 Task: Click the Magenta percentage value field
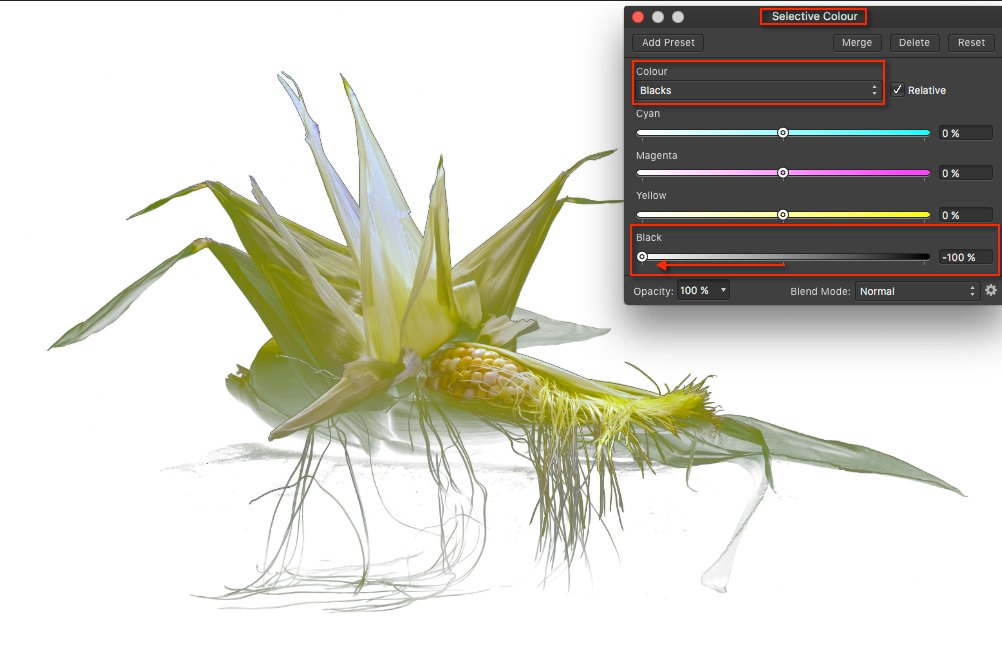pos(965,173)
